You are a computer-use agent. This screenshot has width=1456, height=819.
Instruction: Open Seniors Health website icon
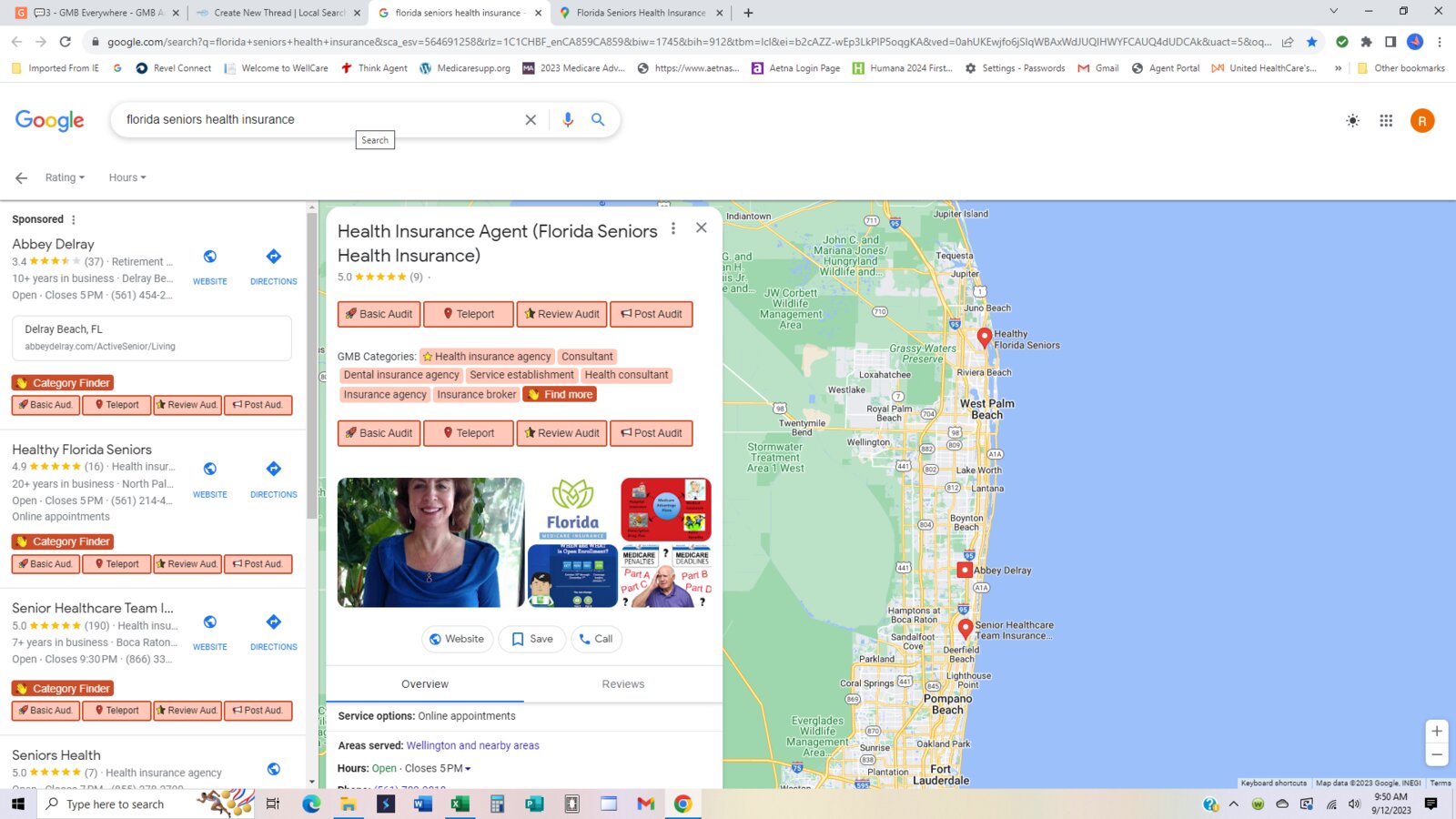273,769
